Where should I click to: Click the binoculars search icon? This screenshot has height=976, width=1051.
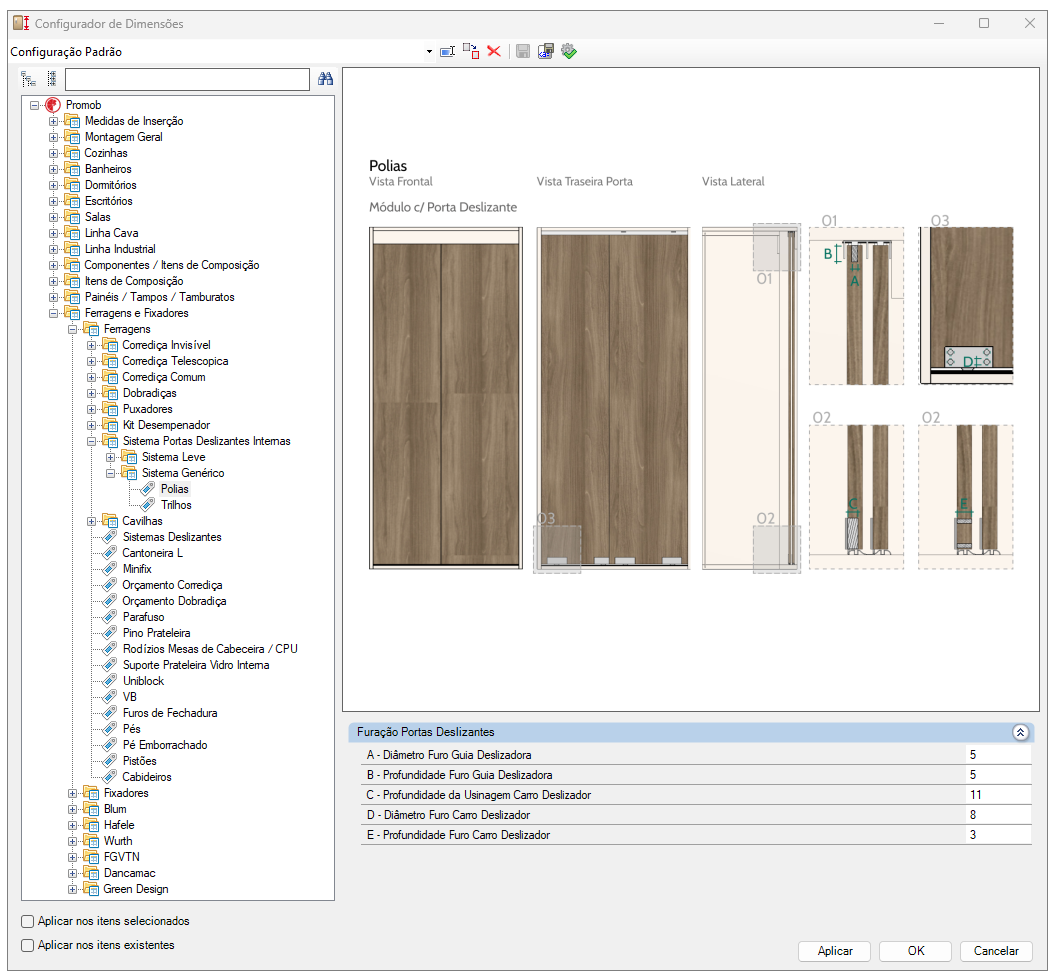pyautogui.click(x=326, y=79)
